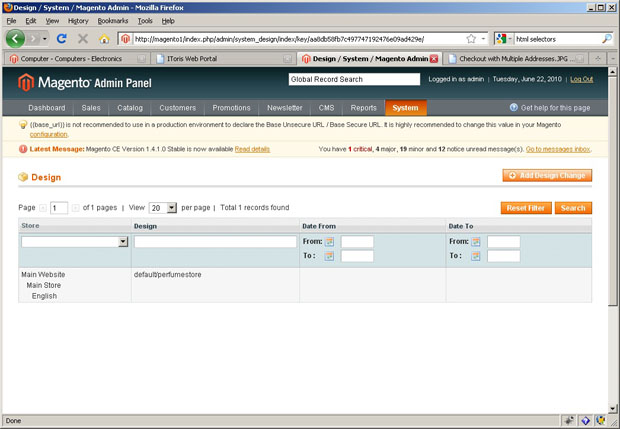
Task: Click the Add Design Change button
Action: pos(547,176)
